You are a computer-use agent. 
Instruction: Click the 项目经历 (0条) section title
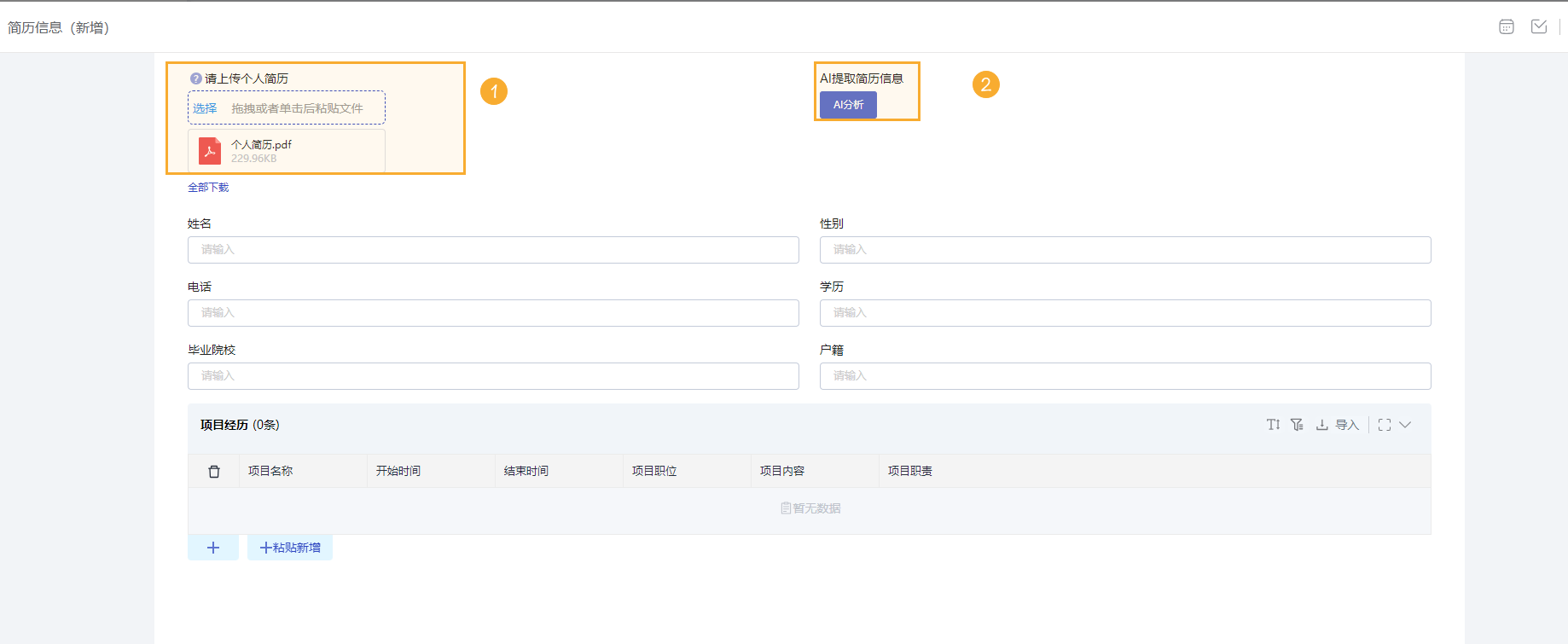[x=240, y=425]
